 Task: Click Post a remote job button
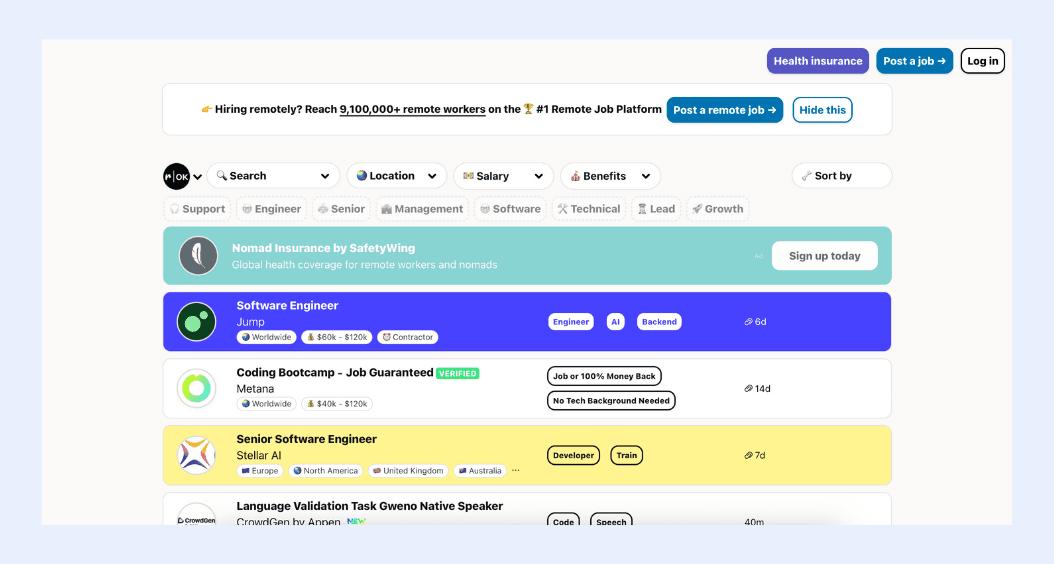coord(725,110)
